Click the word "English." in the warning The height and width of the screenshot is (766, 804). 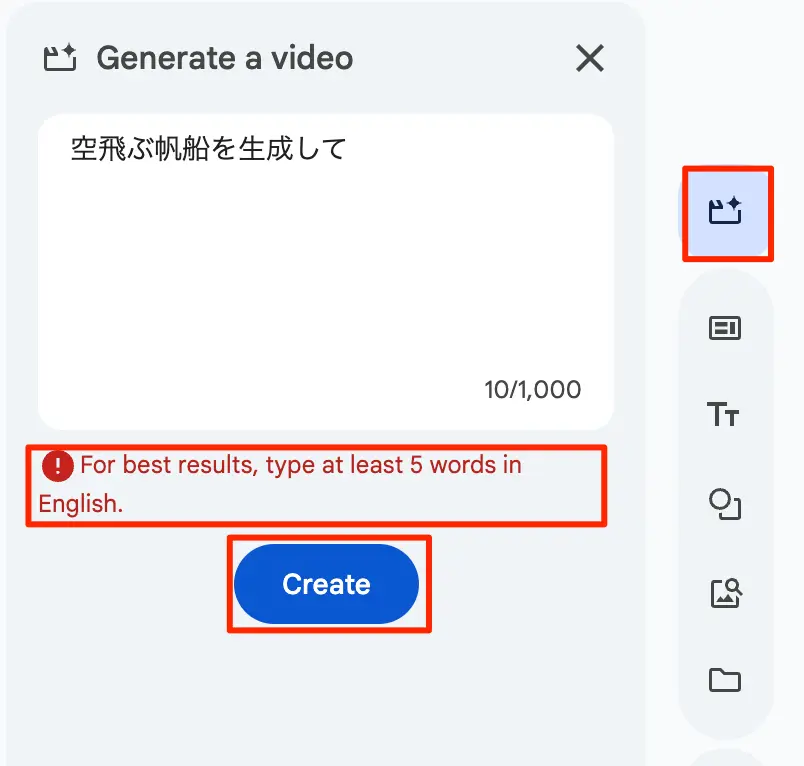pyautogui.click(x=81, y=504)
